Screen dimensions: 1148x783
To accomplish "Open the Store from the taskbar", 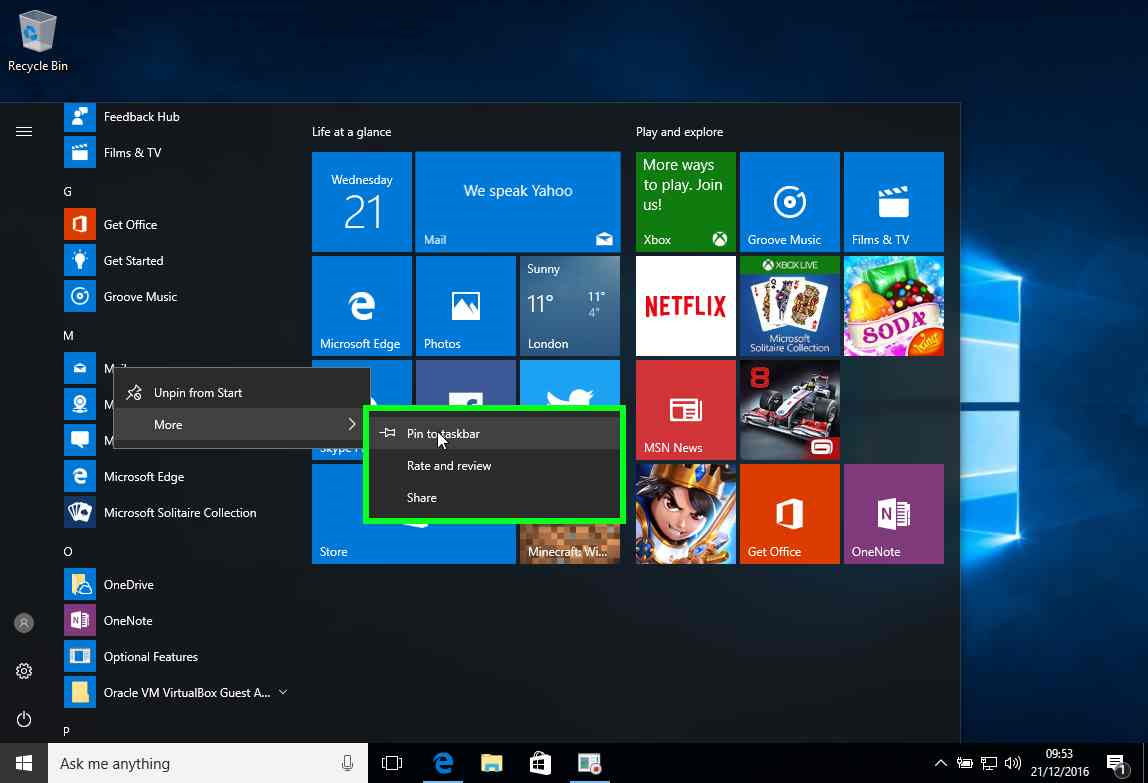I will 540,763.
